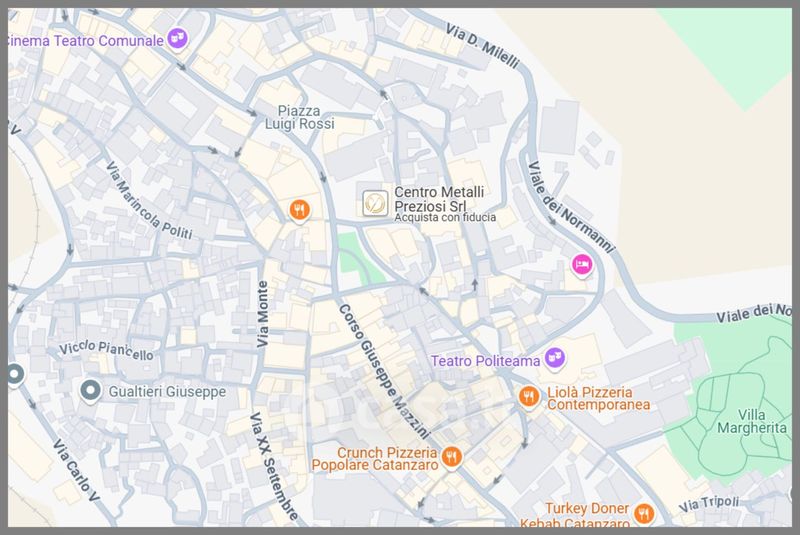Select the Gualtieri Giuseppe location marker
The height and width of the screenshot is (535, 800).
(x=91, y=391)
